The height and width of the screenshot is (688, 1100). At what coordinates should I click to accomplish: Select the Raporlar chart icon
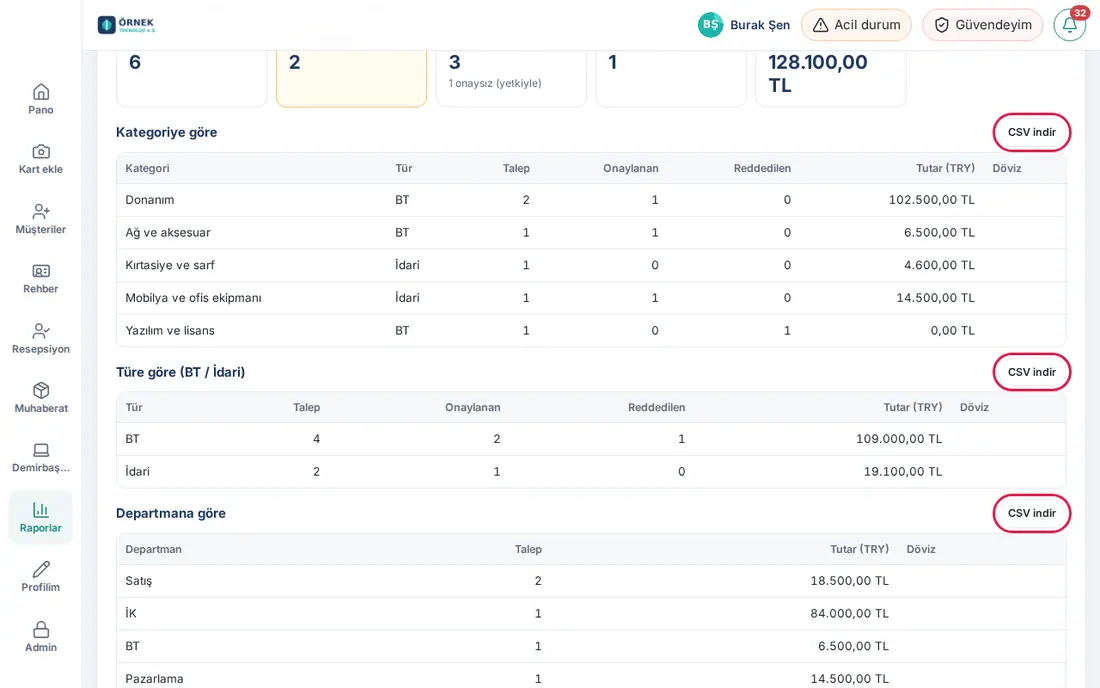point(41,510)
